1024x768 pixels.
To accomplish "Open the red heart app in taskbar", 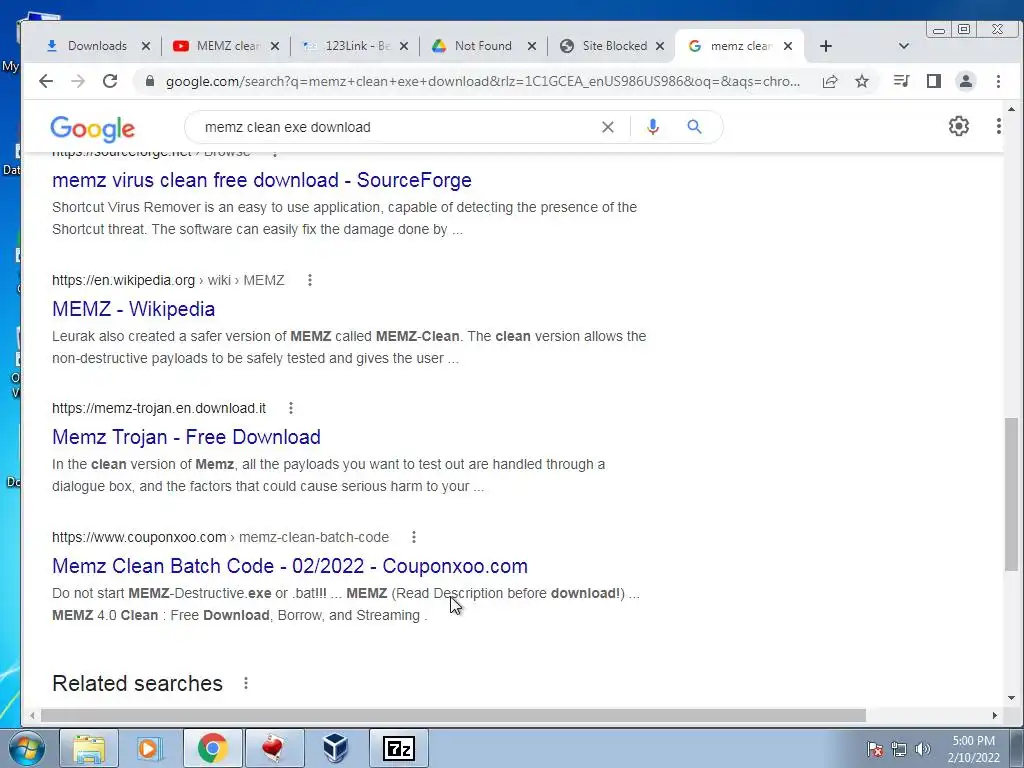I will [274, 748].
